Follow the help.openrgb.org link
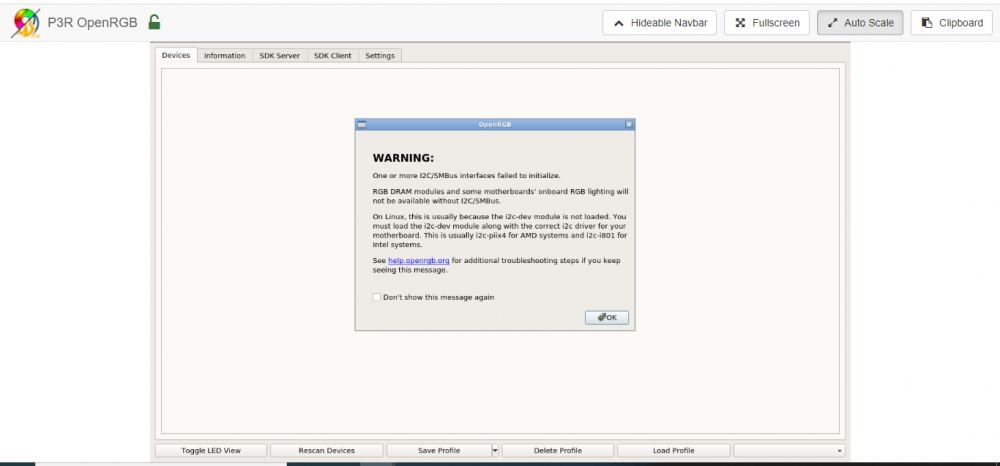 (419, 261)
